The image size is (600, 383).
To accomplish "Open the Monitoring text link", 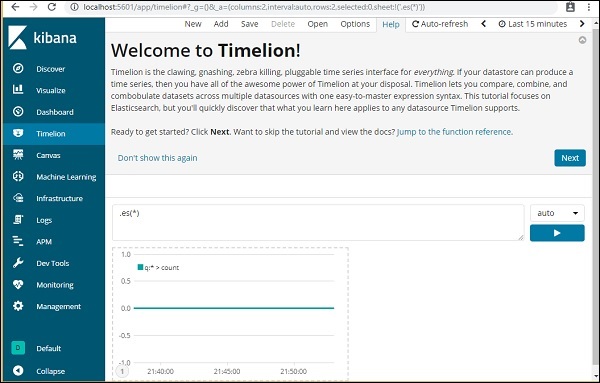I will click(x=55, y=285).
